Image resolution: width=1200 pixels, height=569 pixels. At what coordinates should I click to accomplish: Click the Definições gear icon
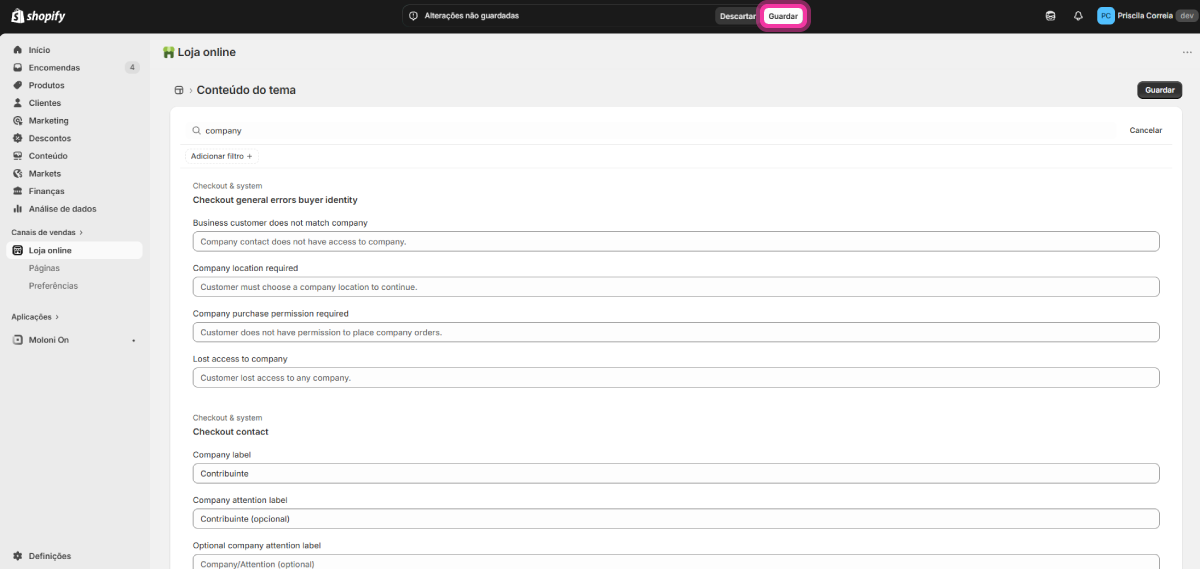tap(18, 556)
